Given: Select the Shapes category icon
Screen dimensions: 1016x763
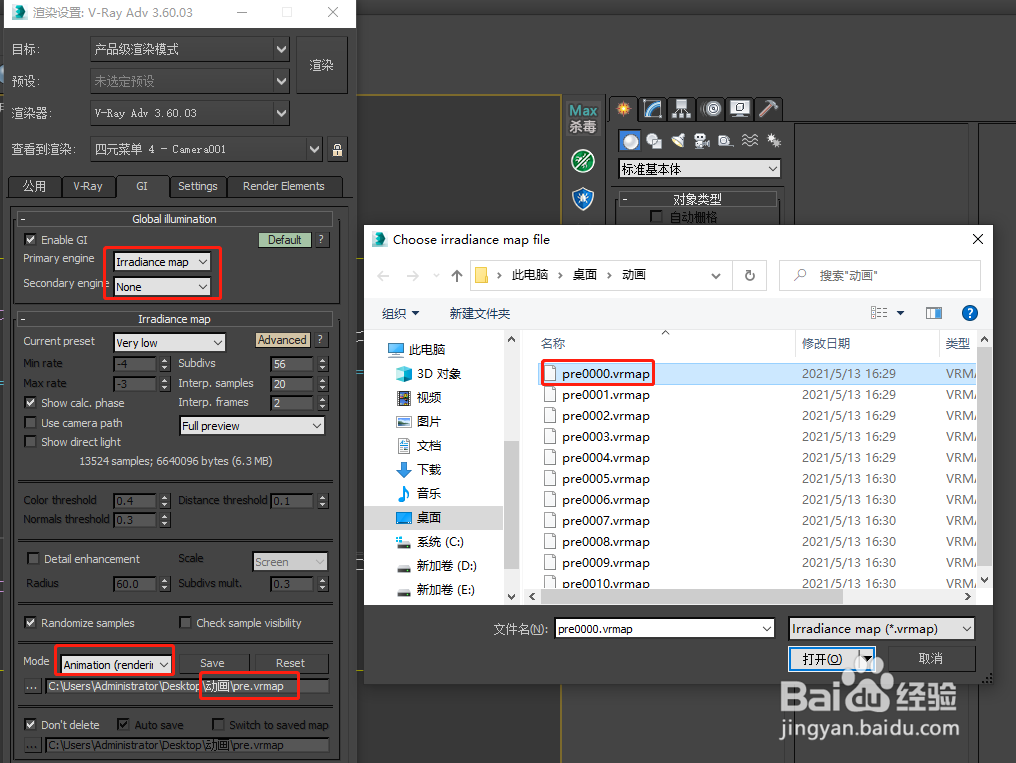Looking at the screenshot, I should (654, 141).
